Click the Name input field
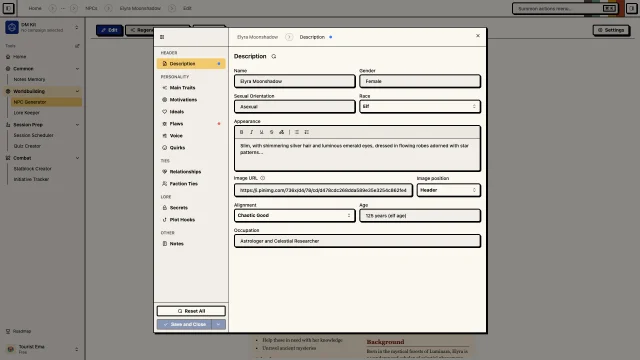The width and height of the screenshot is (640, 360). click(x=294, y=81)
